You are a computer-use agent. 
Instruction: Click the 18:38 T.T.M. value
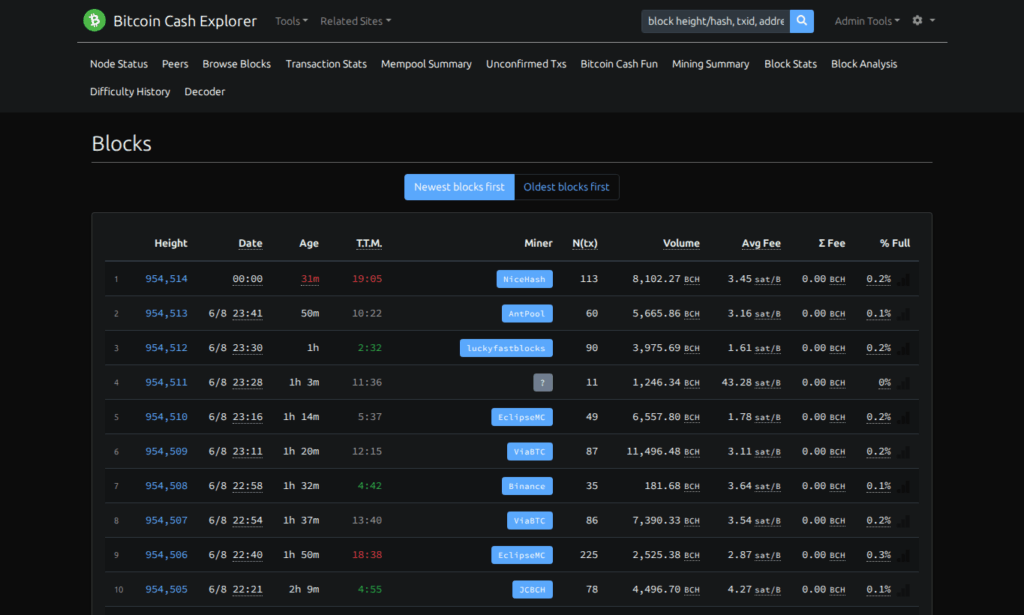pos(367,555)
